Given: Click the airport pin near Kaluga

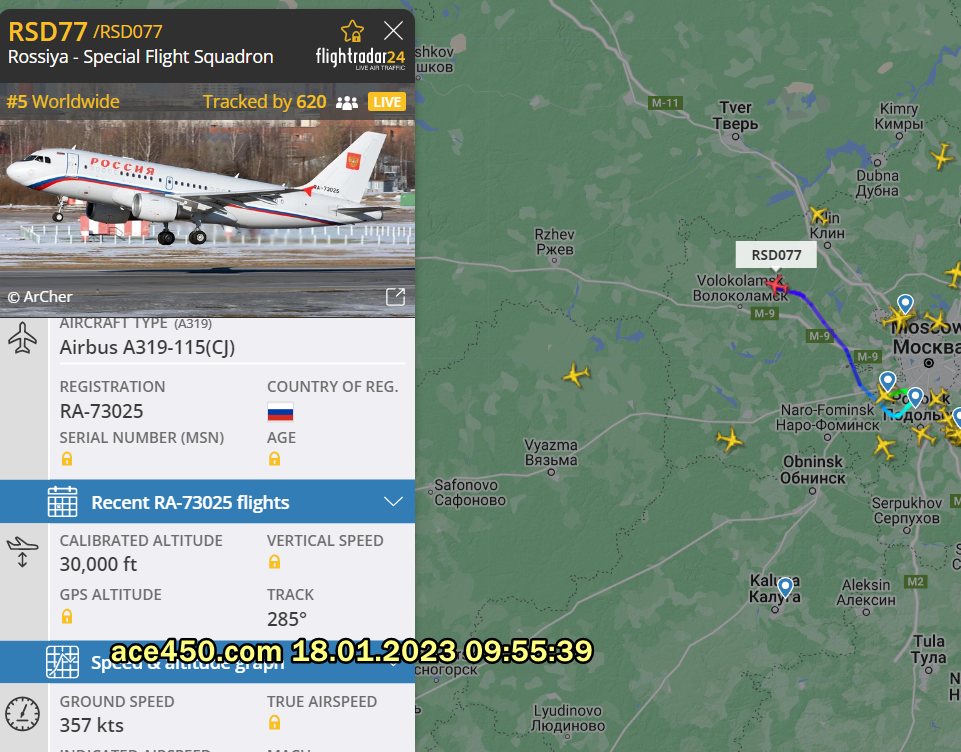Looking at the screenshot, I should tap(785, 587).
